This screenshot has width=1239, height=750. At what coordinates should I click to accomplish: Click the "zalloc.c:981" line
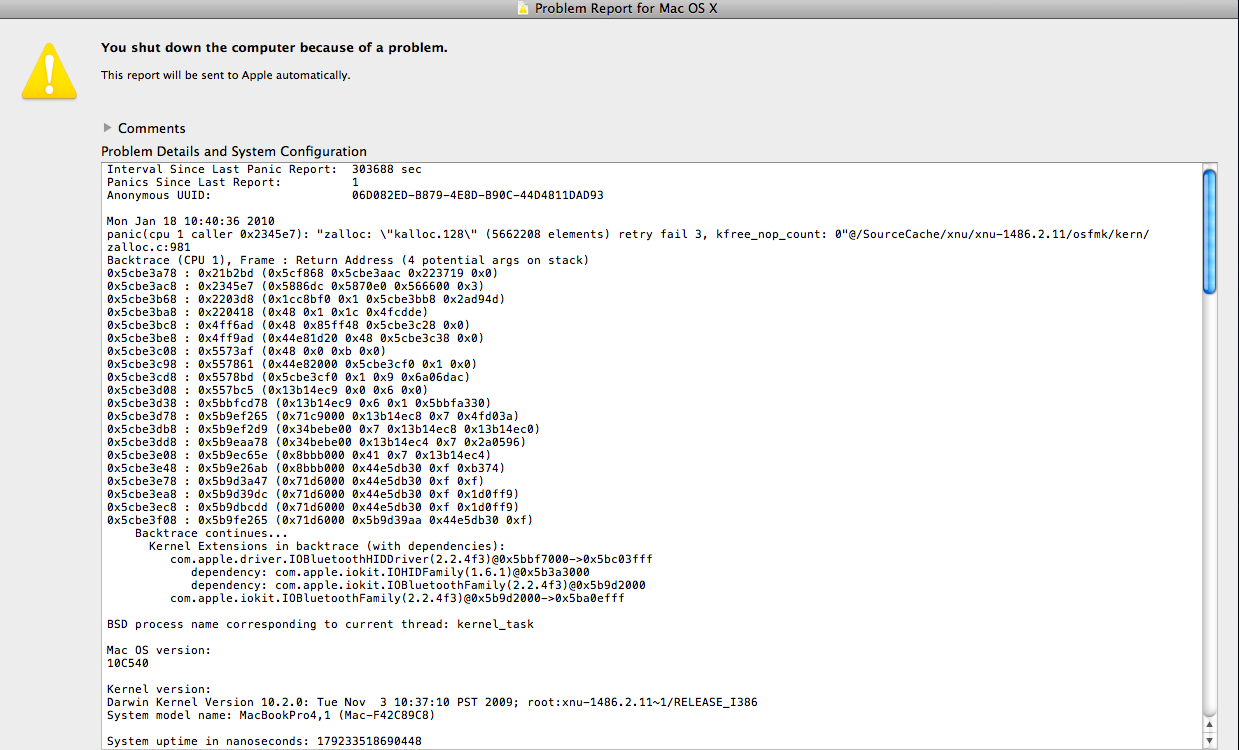click(149, 248)
